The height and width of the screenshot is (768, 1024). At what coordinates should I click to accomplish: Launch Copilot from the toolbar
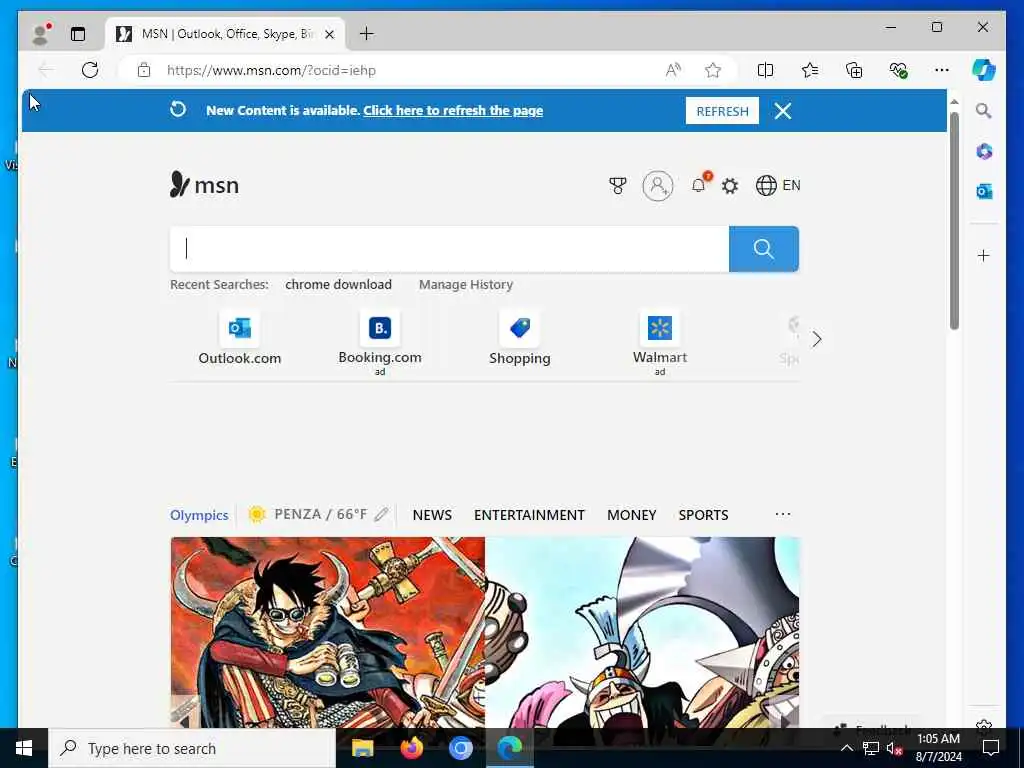984,70
